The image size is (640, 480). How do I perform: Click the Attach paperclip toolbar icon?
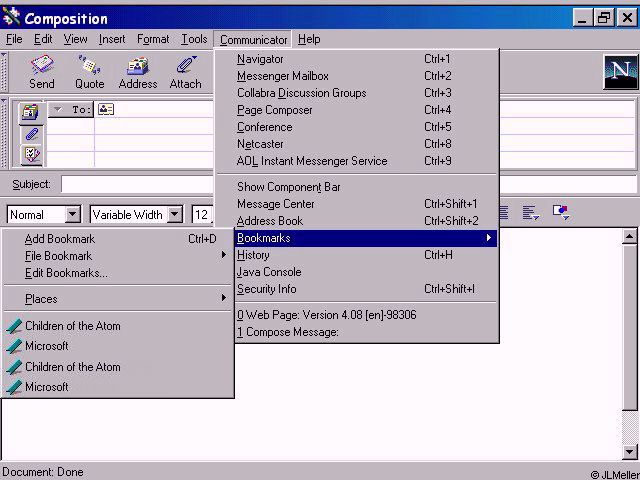click(x=185, y=72)
